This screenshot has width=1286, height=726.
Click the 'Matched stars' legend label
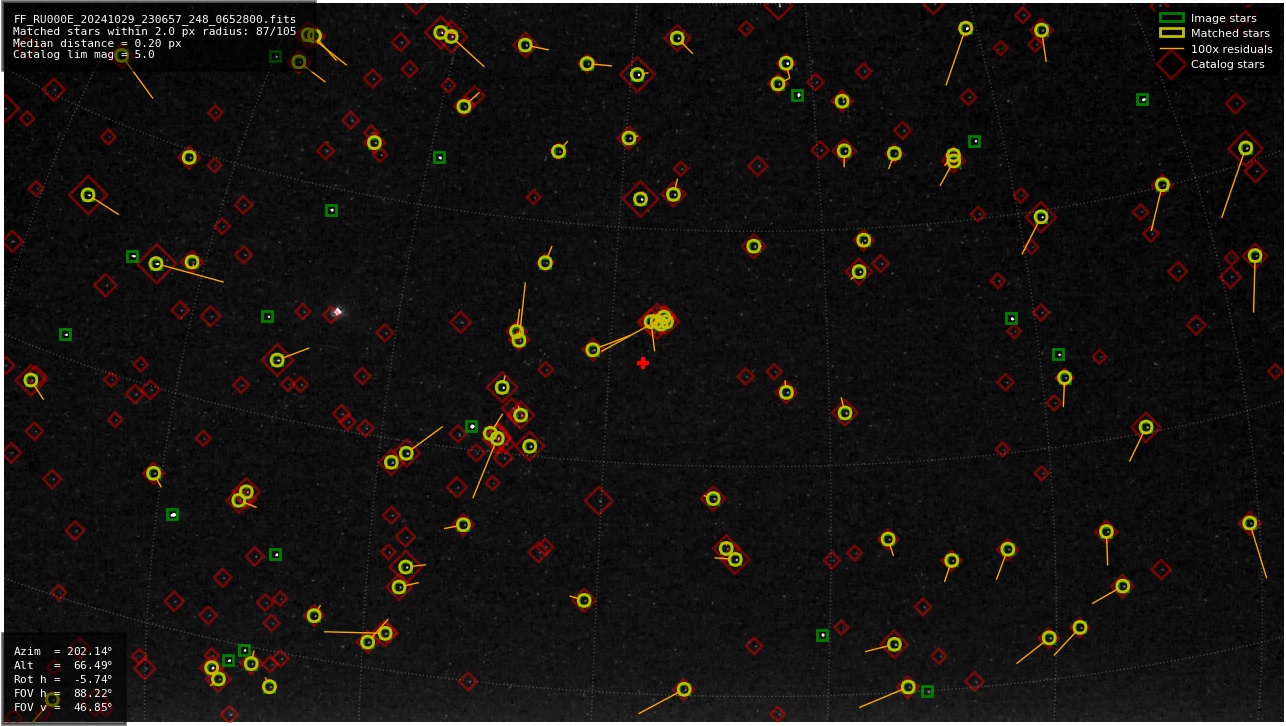(1230, 33)
